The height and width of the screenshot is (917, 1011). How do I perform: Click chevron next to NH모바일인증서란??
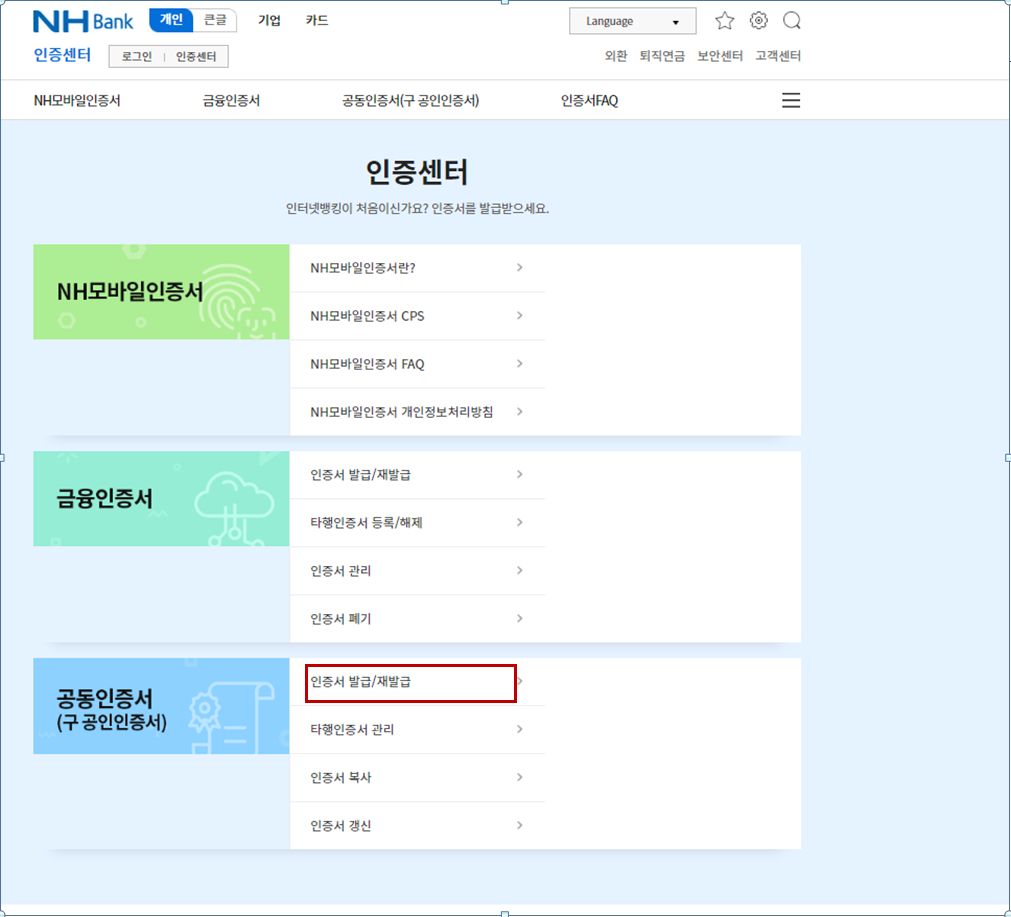click(x=520, y=268)
